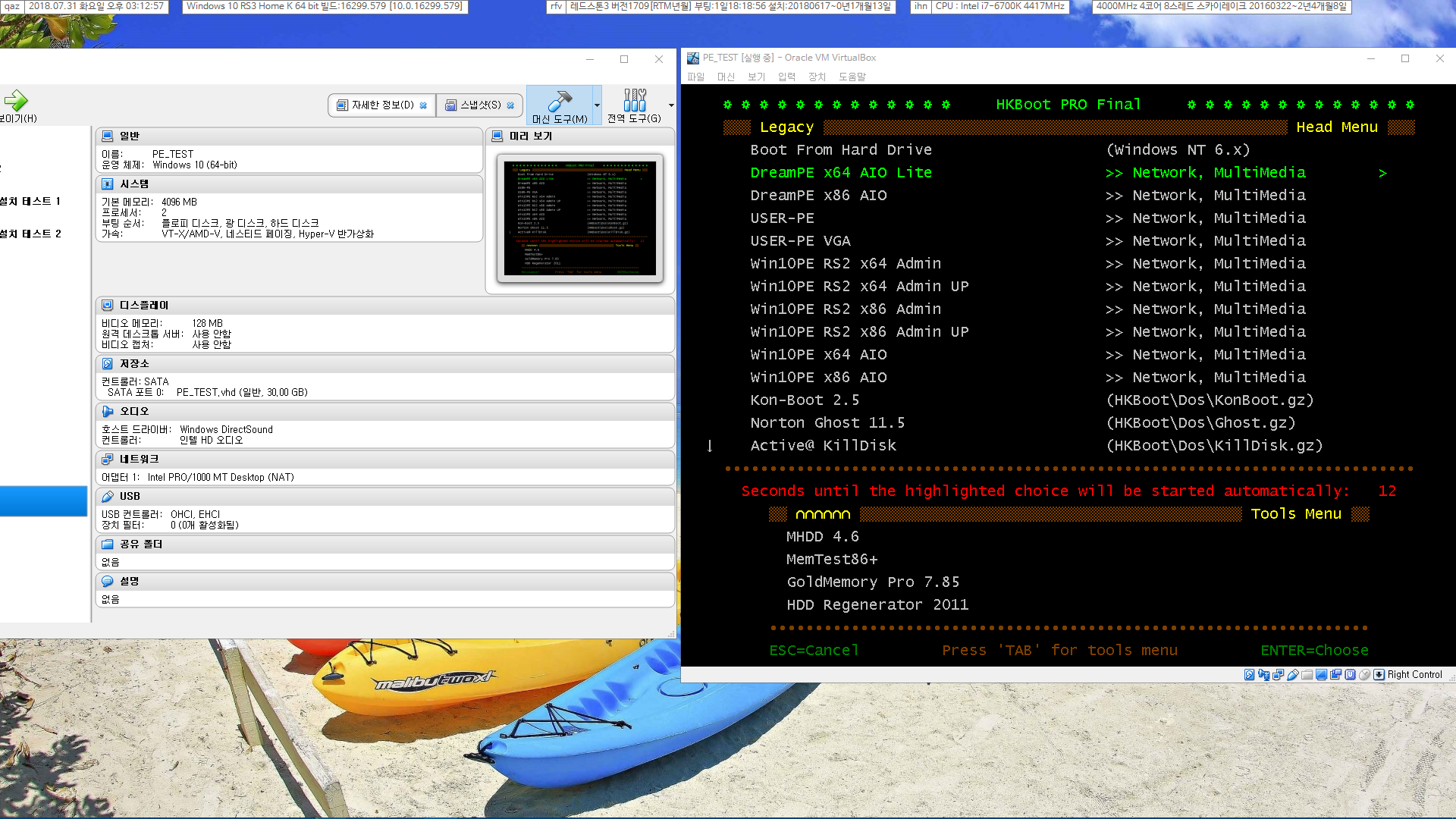1456x819 pixels.
Task: Click the USB devices status icon
Action: point(1293,674)
